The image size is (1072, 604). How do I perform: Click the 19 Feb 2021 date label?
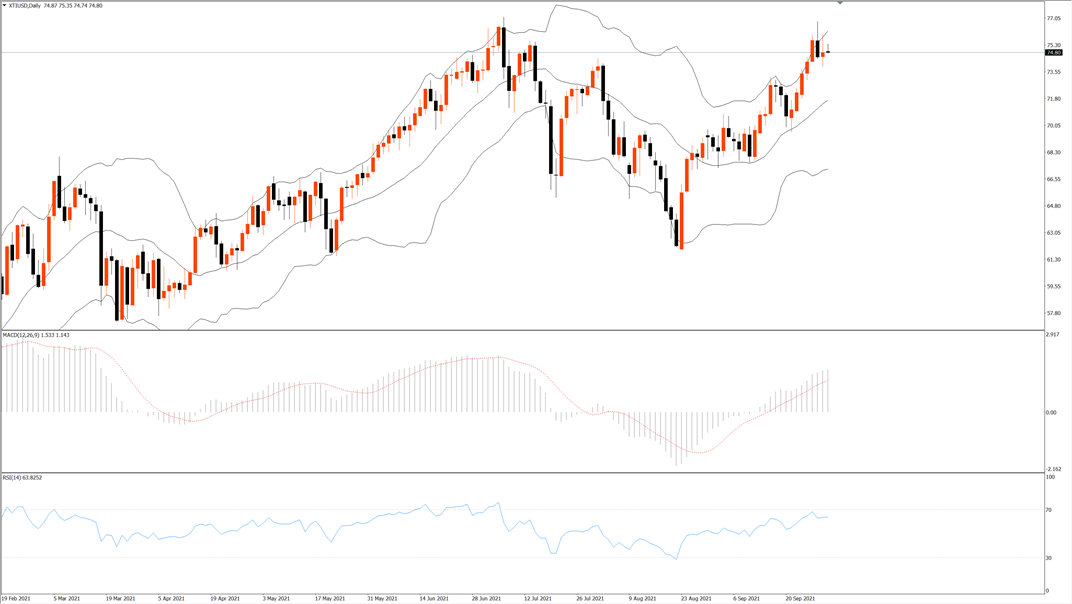[x=16, y=599]
